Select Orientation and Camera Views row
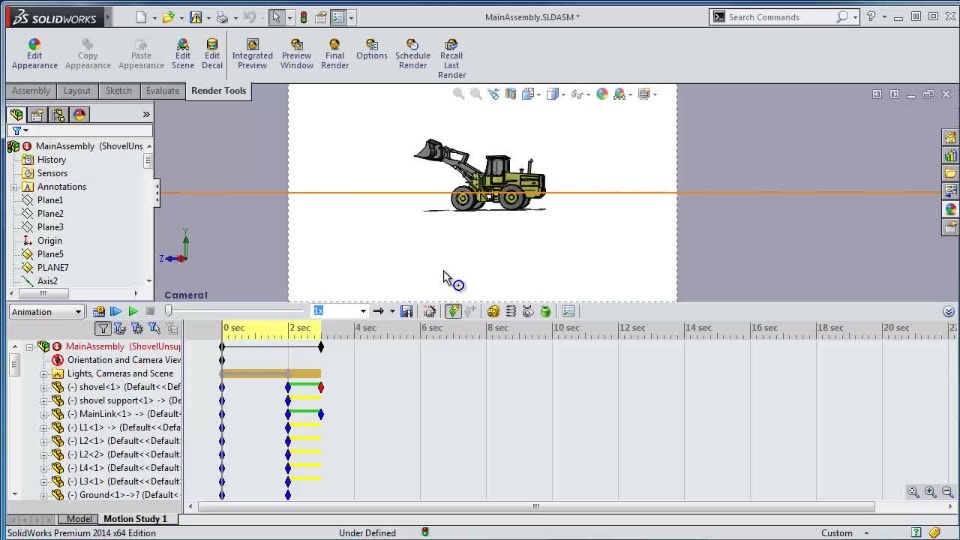This screenshot has width=960, height=540. point(116,360)
